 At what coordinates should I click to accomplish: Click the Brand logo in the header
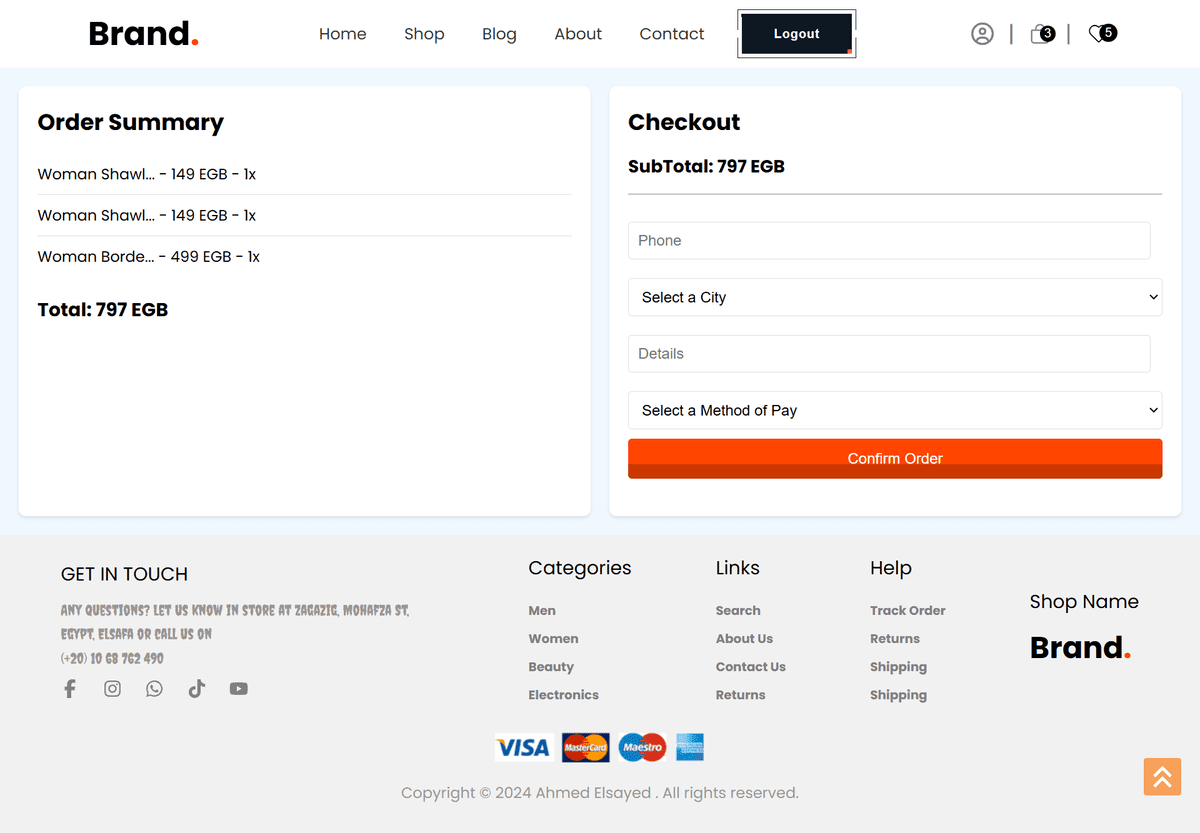[144, 34]
